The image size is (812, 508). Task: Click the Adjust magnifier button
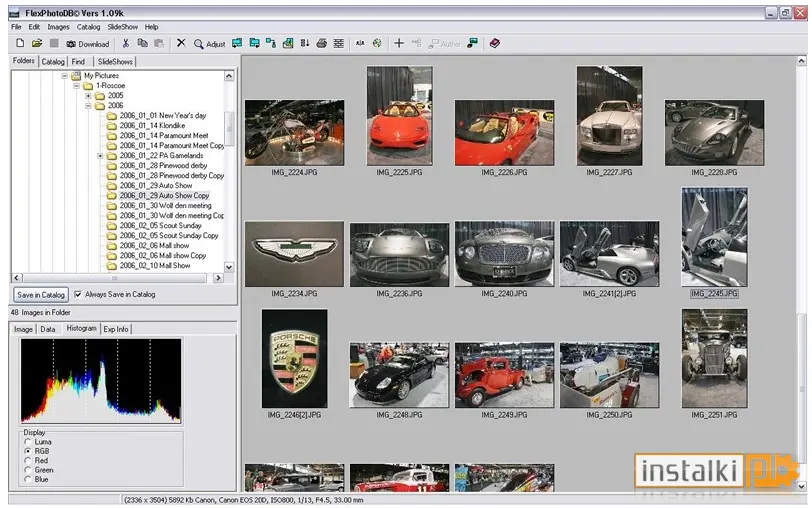(209, 44)
